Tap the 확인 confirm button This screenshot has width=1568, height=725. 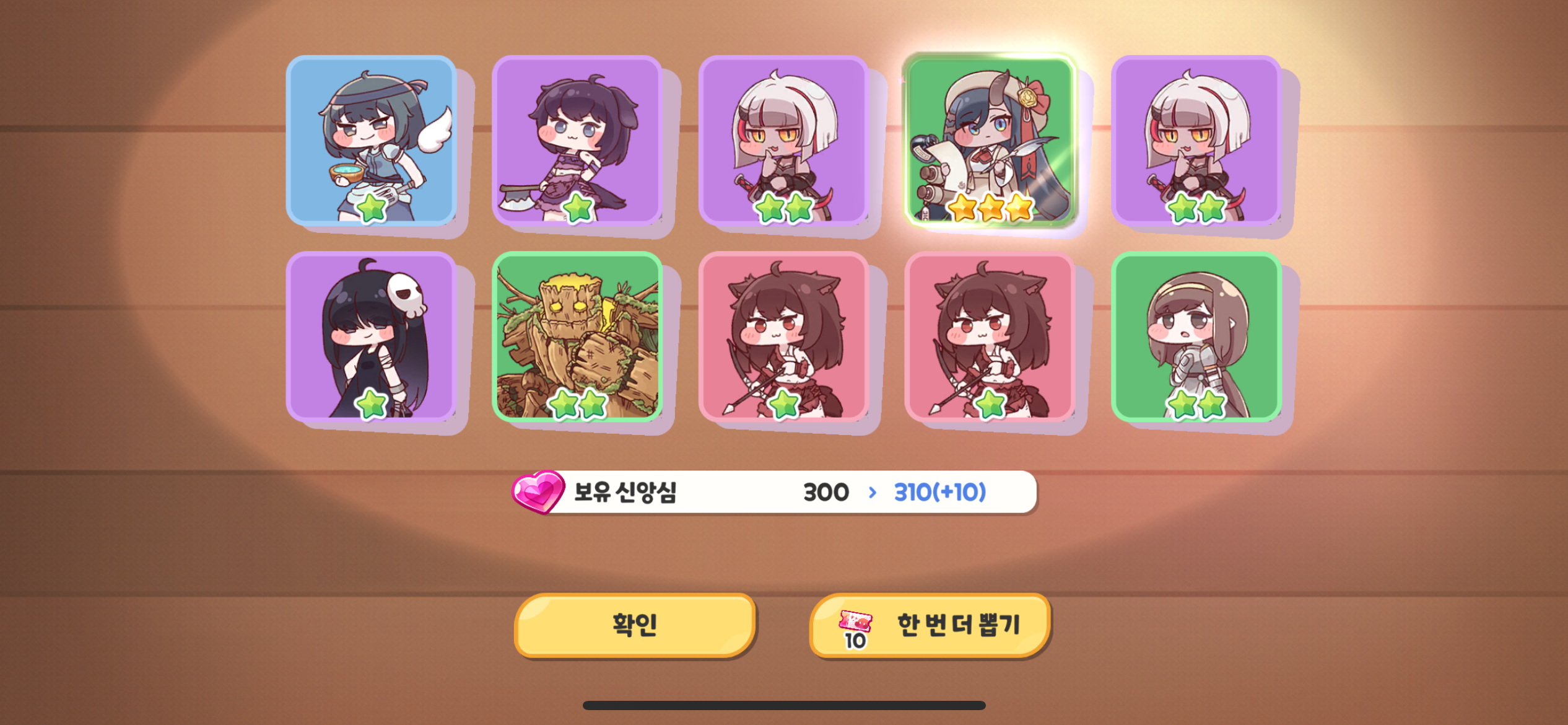(x=635, y=625)
